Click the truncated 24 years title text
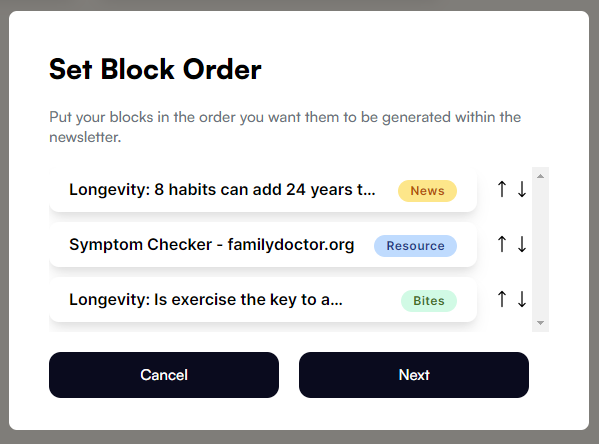 click(x=222, y=190)
